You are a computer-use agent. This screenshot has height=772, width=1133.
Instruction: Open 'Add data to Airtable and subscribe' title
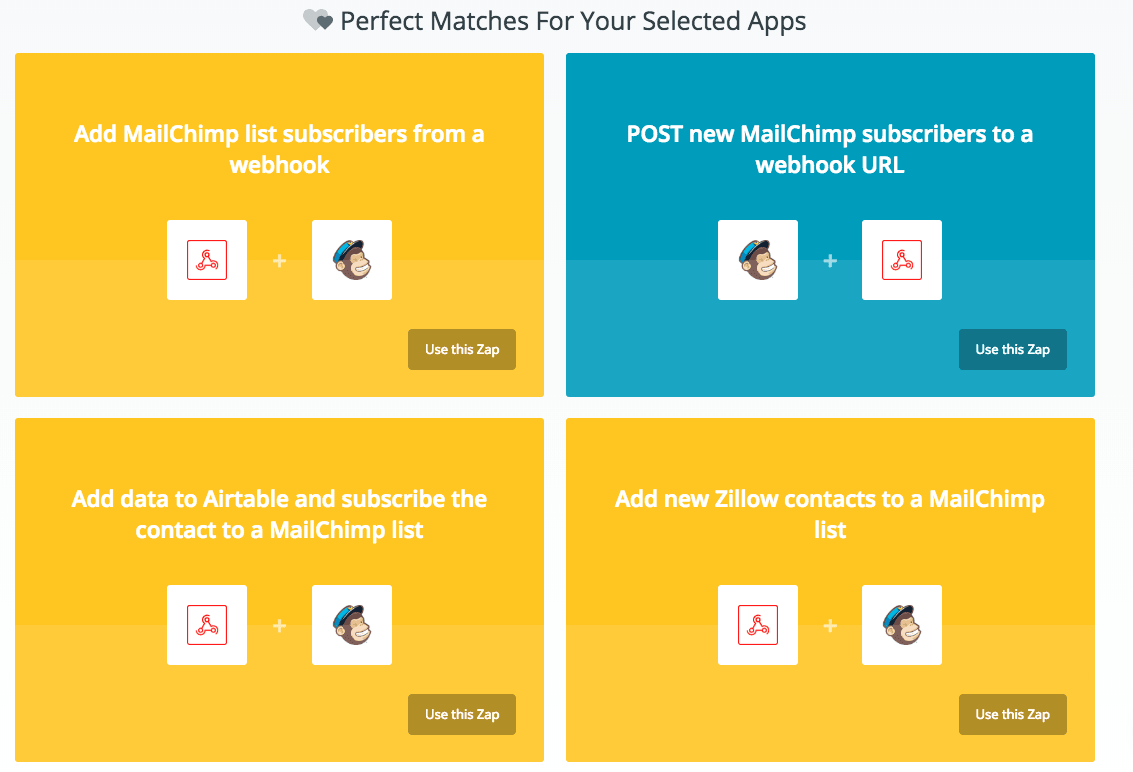[279, 514]
